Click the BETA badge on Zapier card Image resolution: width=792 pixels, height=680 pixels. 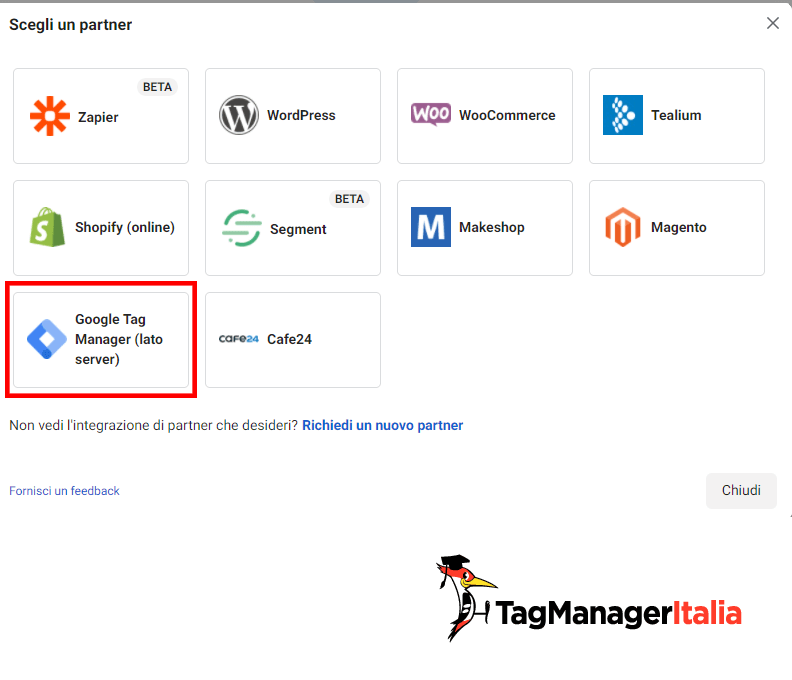157,87
